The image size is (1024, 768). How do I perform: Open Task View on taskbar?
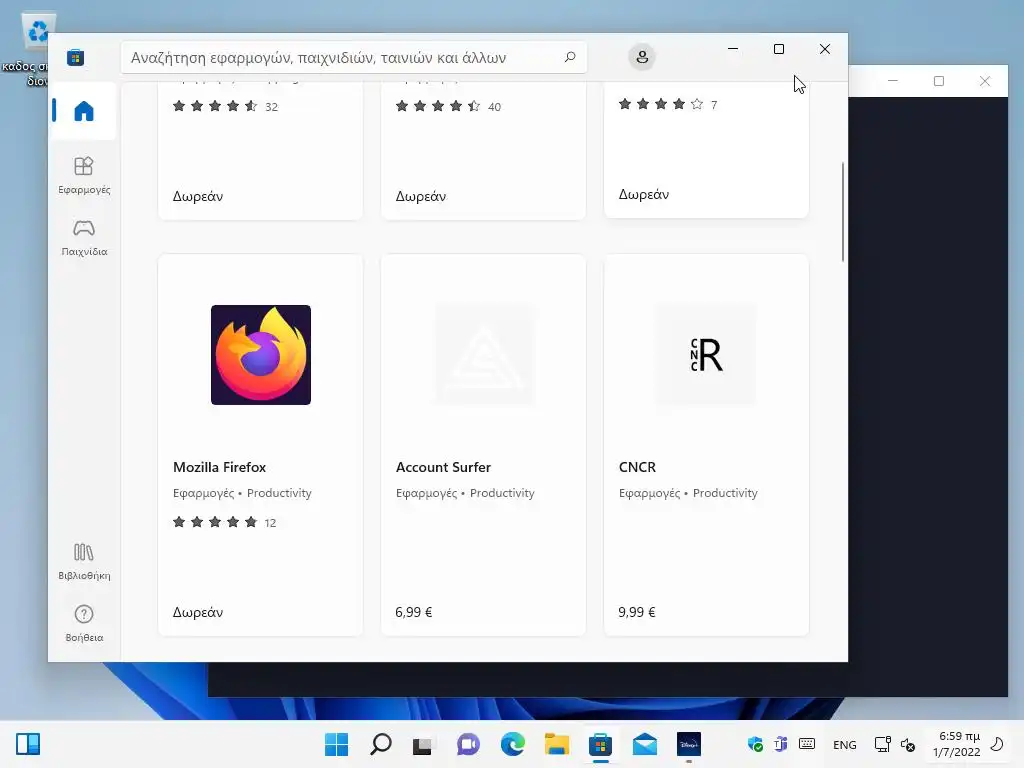423,744
